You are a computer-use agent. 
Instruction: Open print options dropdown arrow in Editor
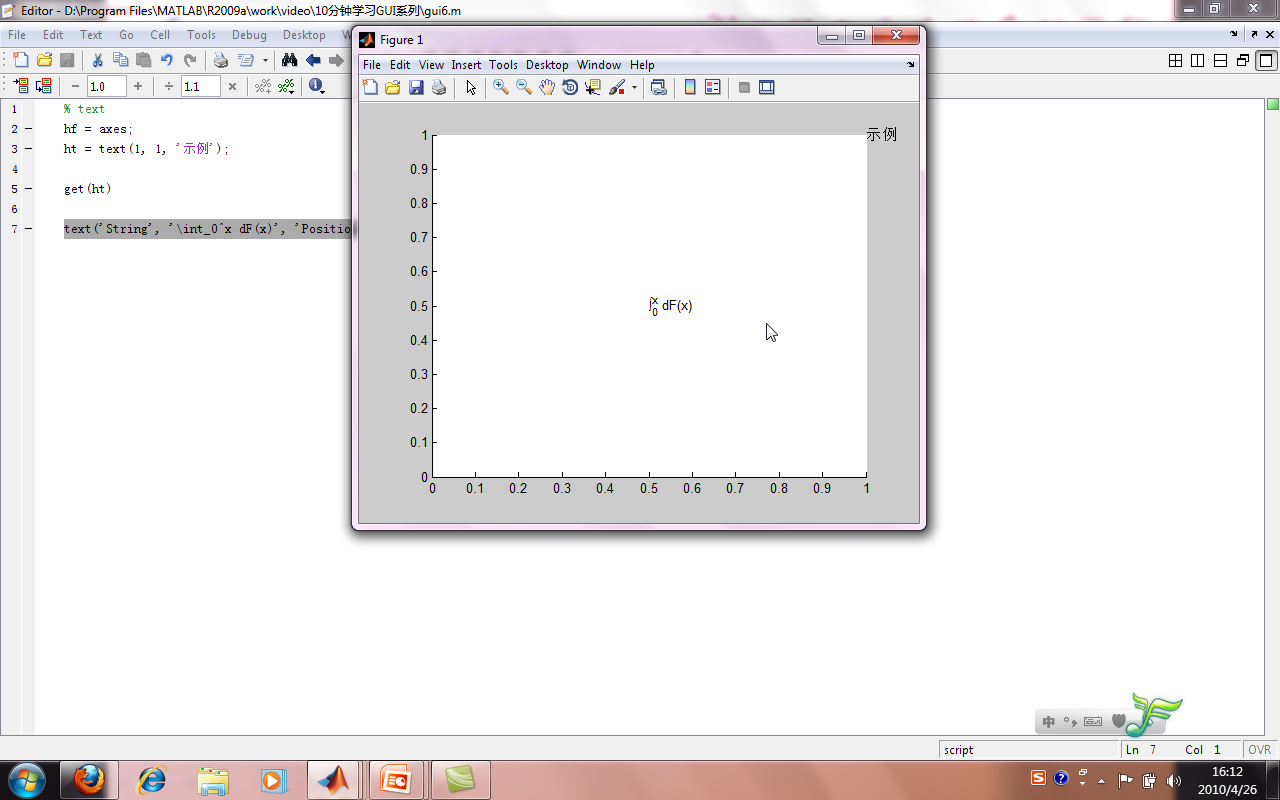coord(265,61)
